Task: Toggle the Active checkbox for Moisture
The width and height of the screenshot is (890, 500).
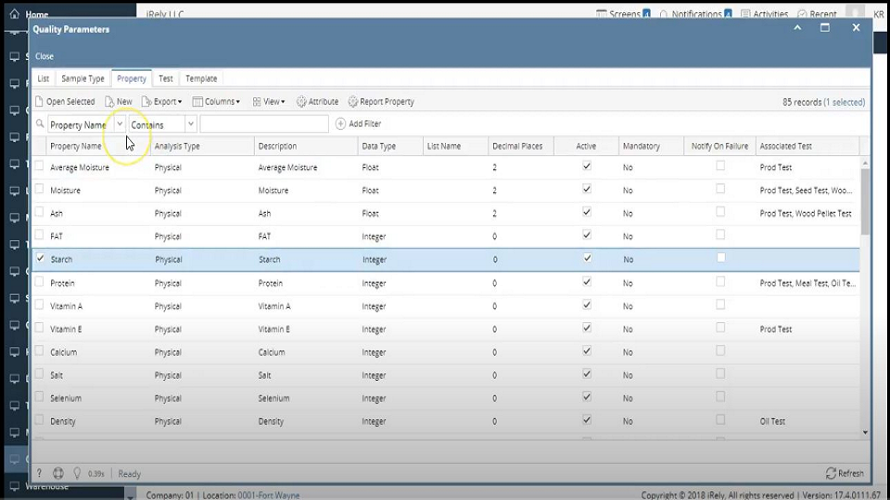Action: pyautogui.click(x=587, y=189)
